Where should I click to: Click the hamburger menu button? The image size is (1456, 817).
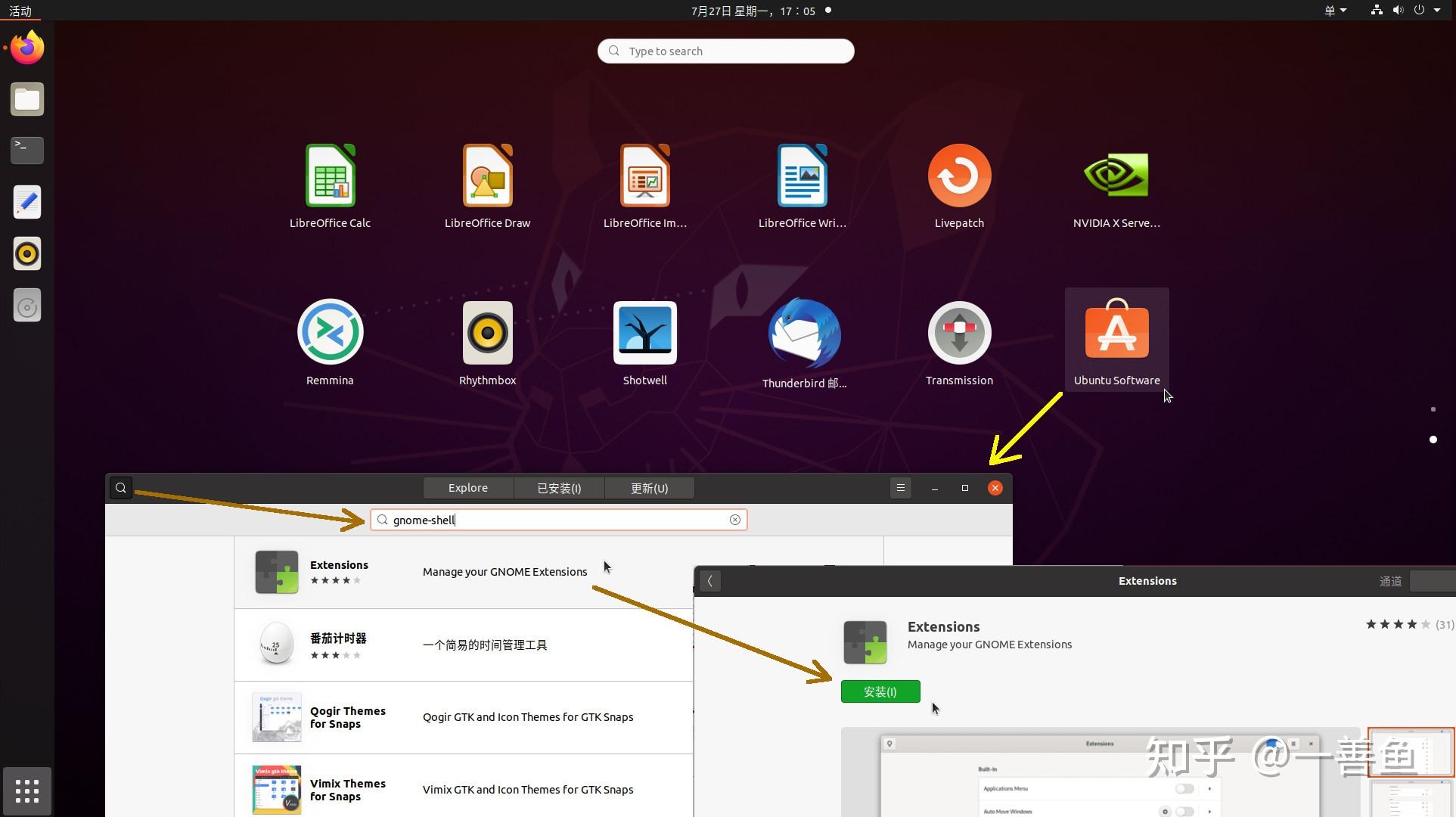click(x=901, y=487)
